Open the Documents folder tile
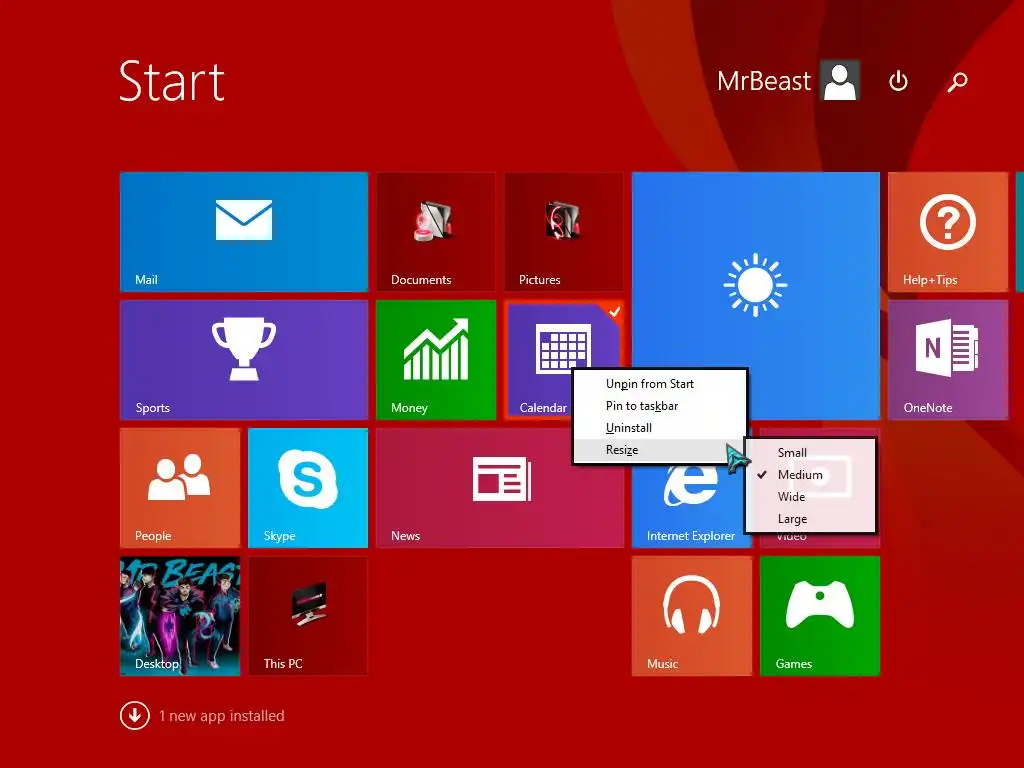 tap(436, 231)
